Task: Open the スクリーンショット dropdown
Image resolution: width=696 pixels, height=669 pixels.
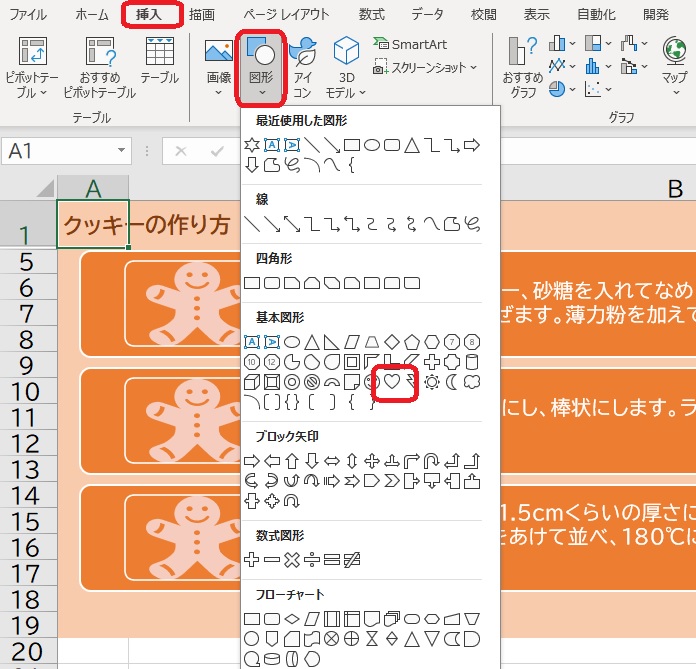Action: point(426,67)
